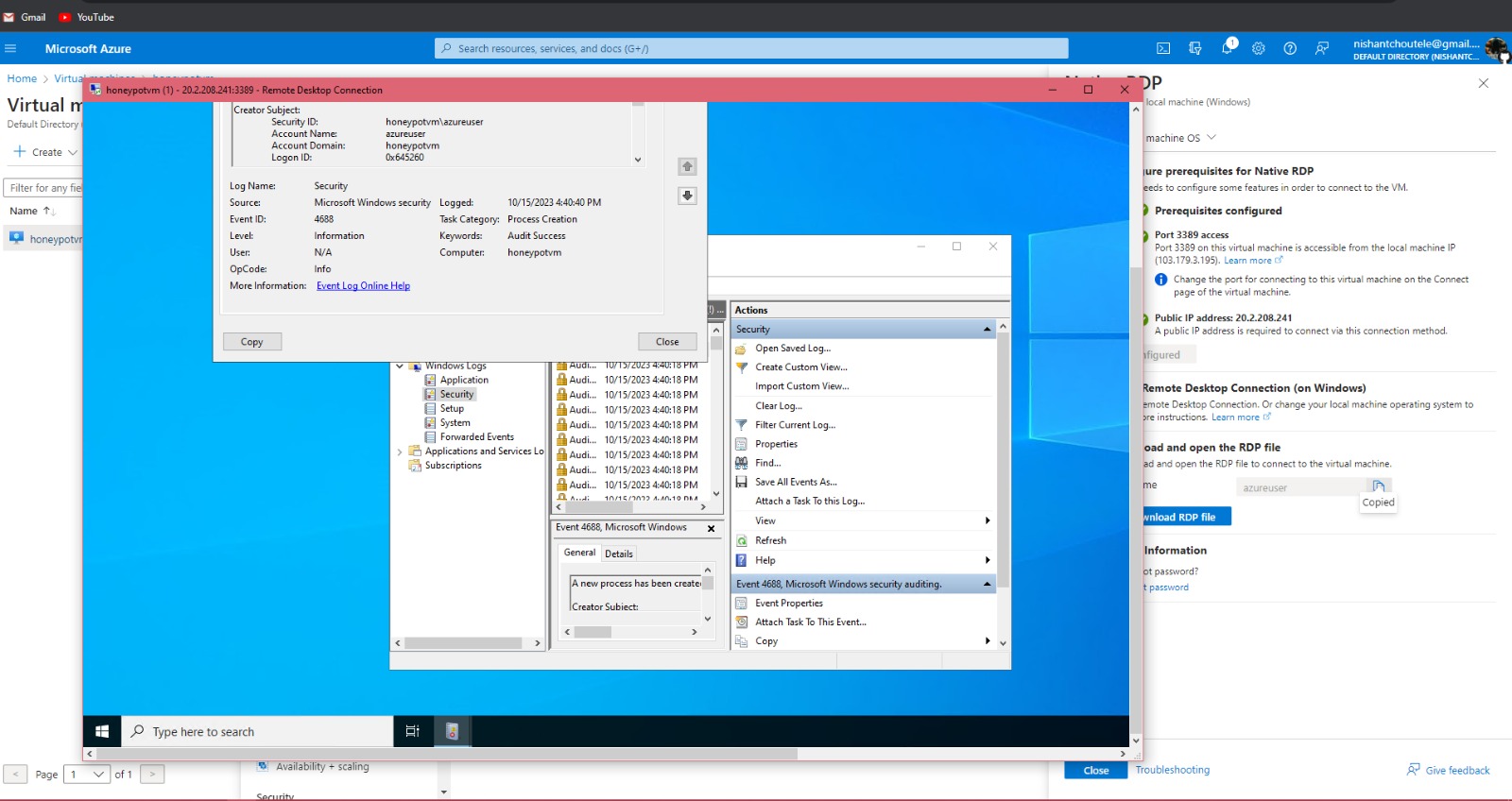Viewport: 1512px width, 801px height.
Task: Click the Event Properties icon
Action: tap(742, 604)
